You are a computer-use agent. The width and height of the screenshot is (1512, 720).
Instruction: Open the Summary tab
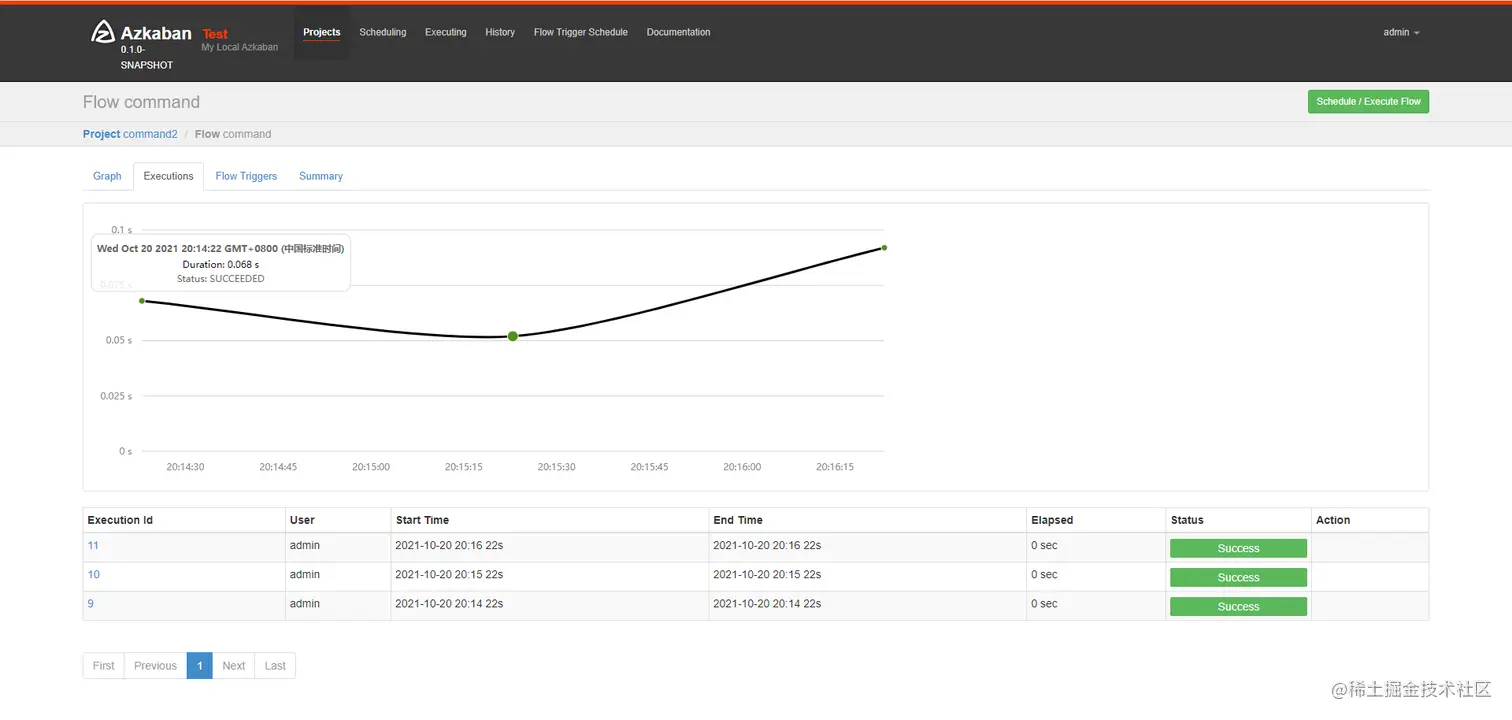[x=321, y=176]
